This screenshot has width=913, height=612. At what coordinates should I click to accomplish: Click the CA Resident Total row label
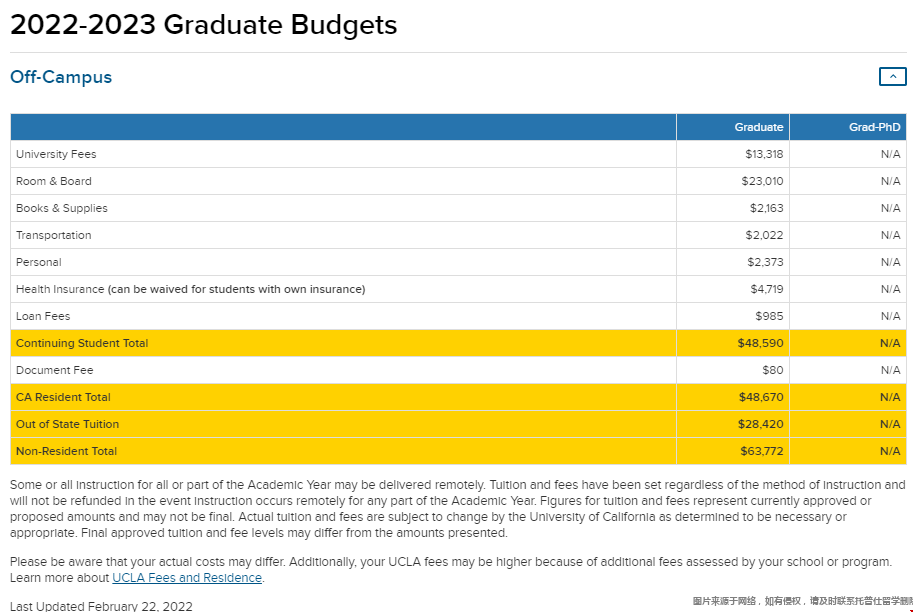point(63,397)
